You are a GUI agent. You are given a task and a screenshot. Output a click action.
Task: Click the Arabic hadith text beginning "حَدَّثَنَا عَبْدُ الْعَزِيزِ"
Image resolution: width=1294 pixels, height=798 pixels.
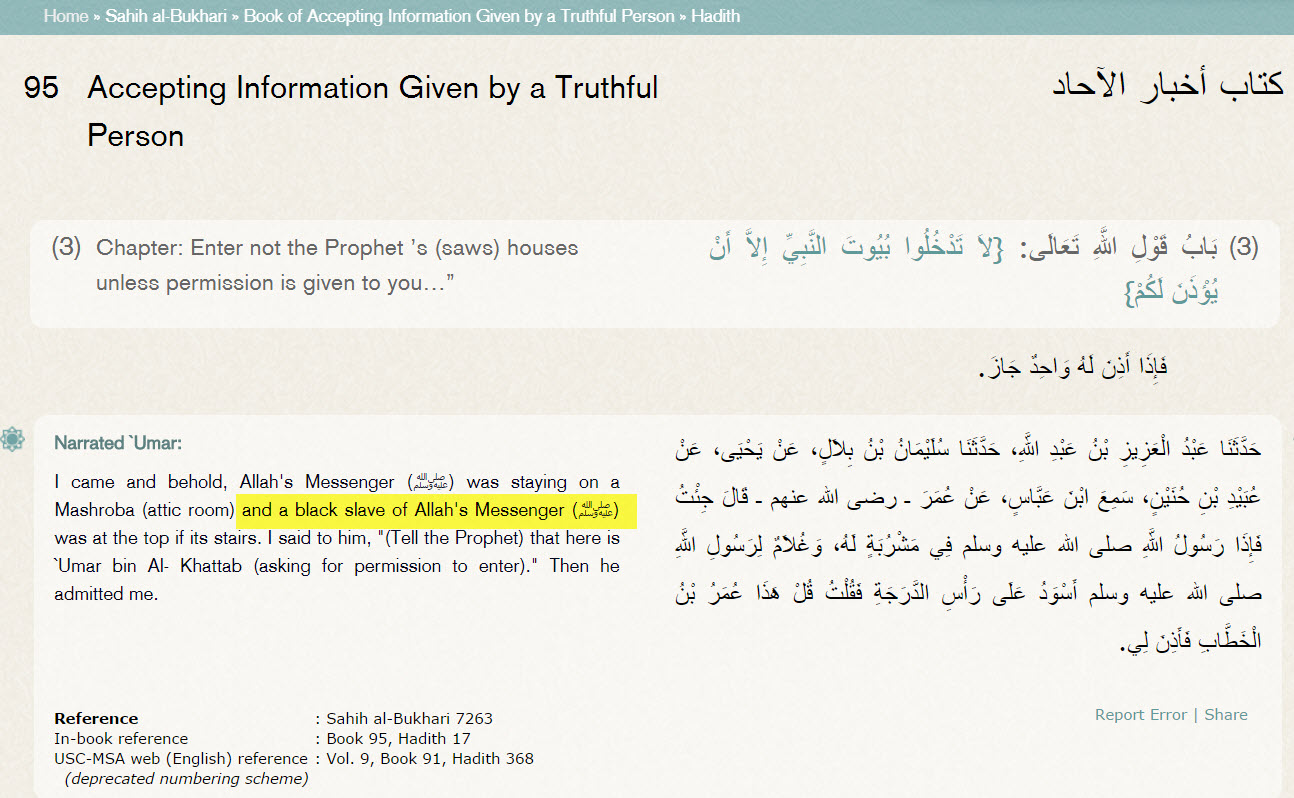[966, 546]
